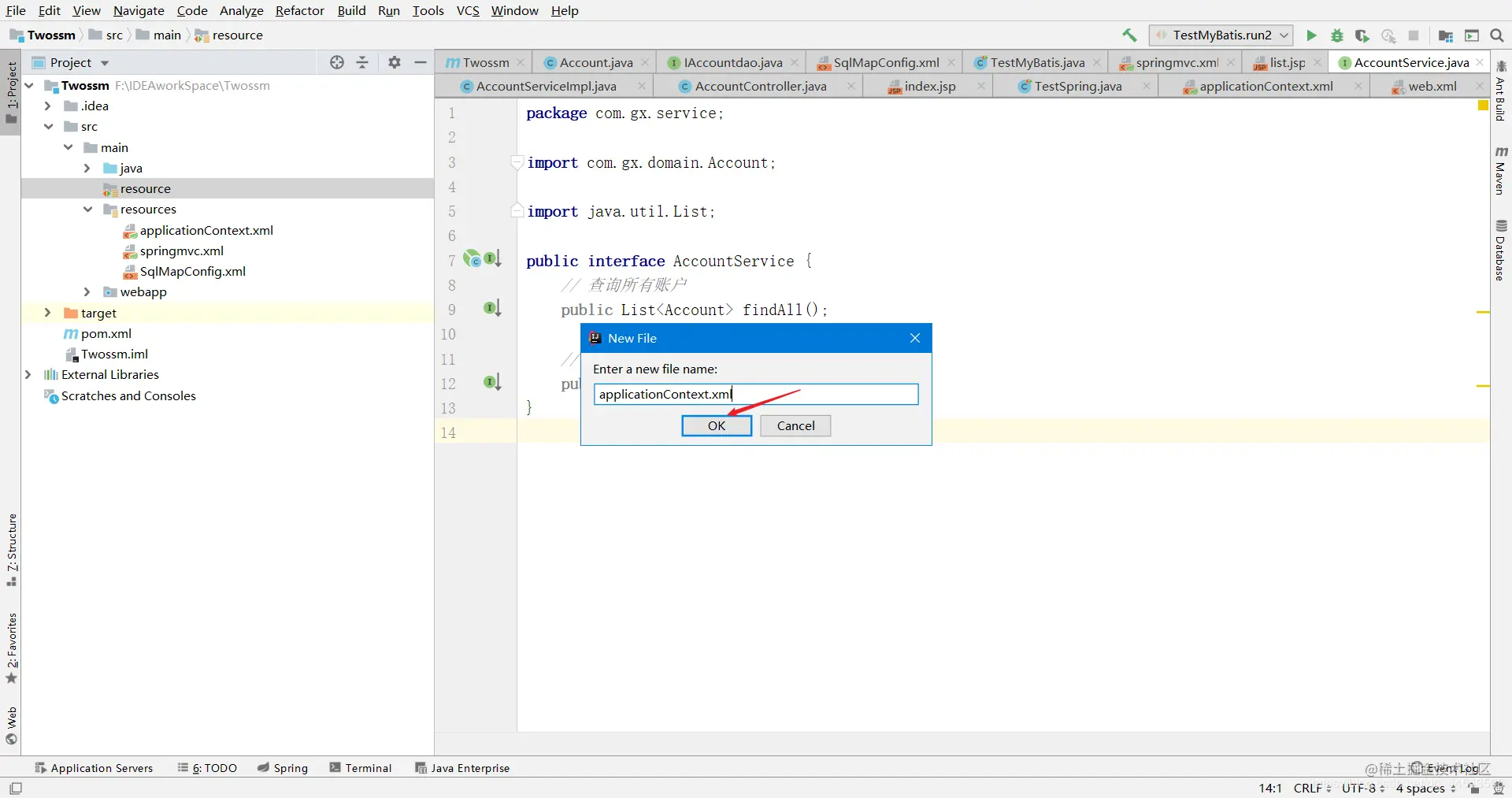Collapse all in Project panel
Image resolution: width=1512 pixels, height=798 pixels.
(362, 62)
